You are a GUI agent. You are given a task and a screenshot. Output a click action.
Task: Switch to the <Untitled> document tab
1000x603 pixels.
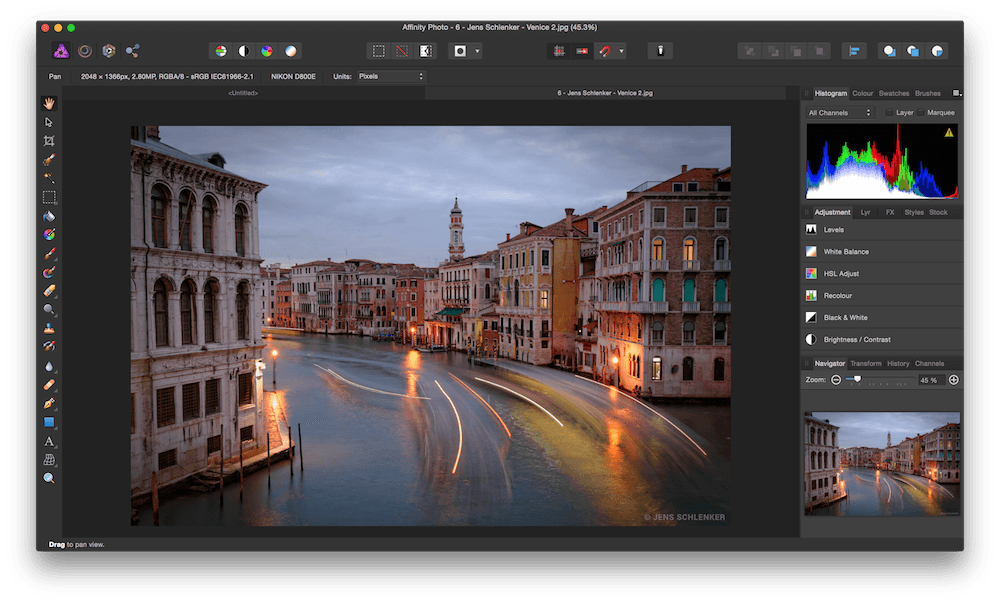[x=243, y=93]
